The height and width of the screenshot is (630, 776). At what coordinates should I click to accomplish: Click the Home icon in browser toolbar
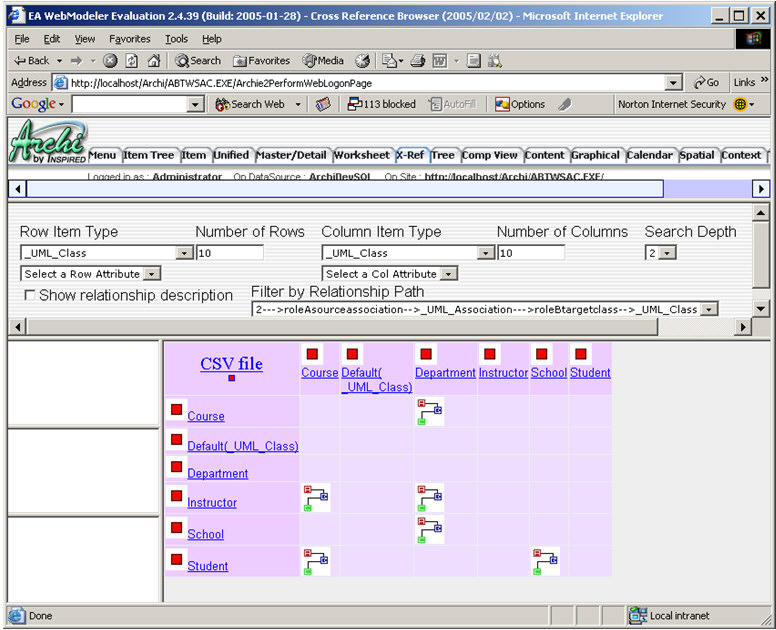click(154, 61)
